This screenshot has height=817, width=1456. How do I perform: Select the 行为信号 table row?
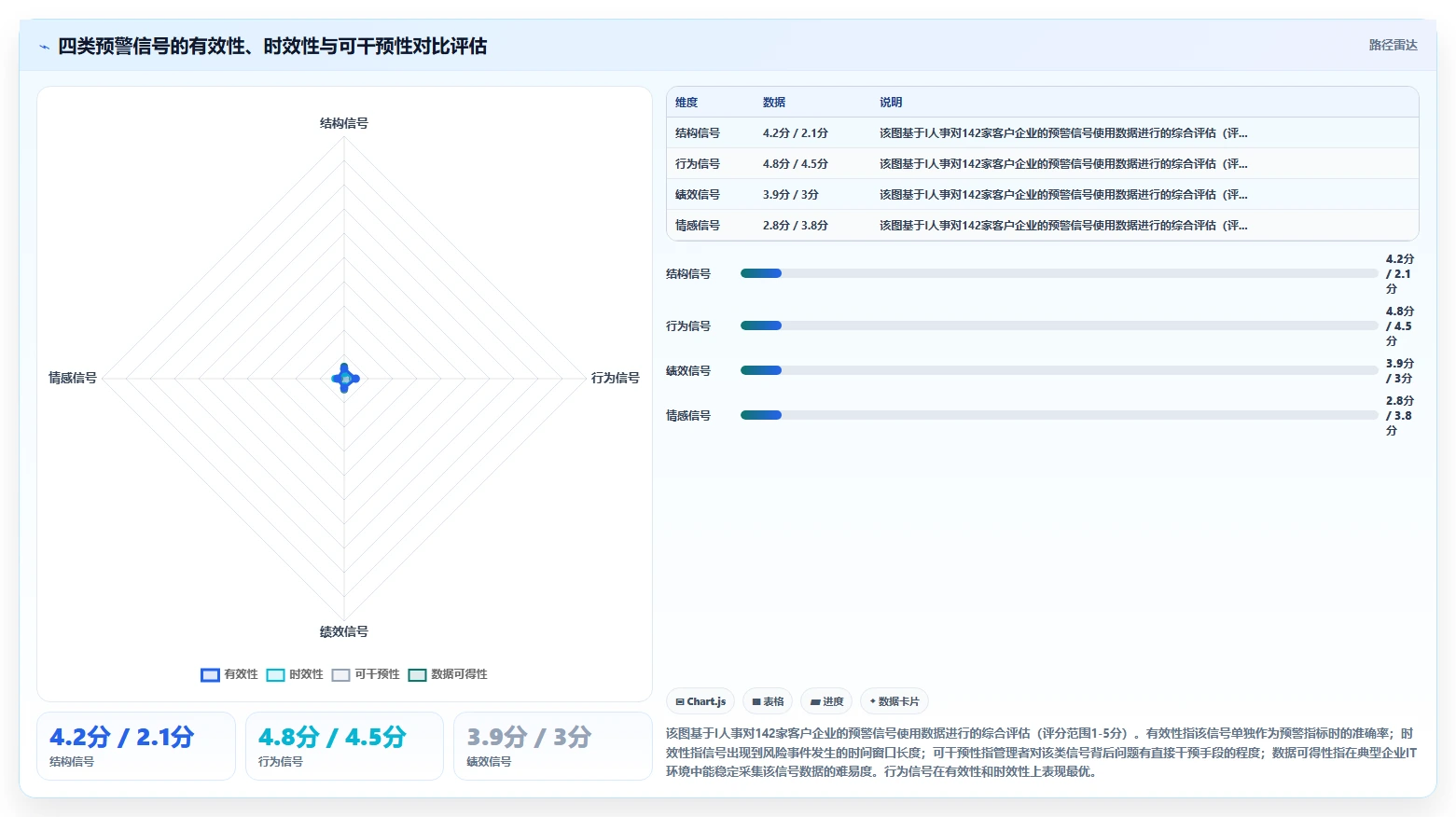(1043, 164)
